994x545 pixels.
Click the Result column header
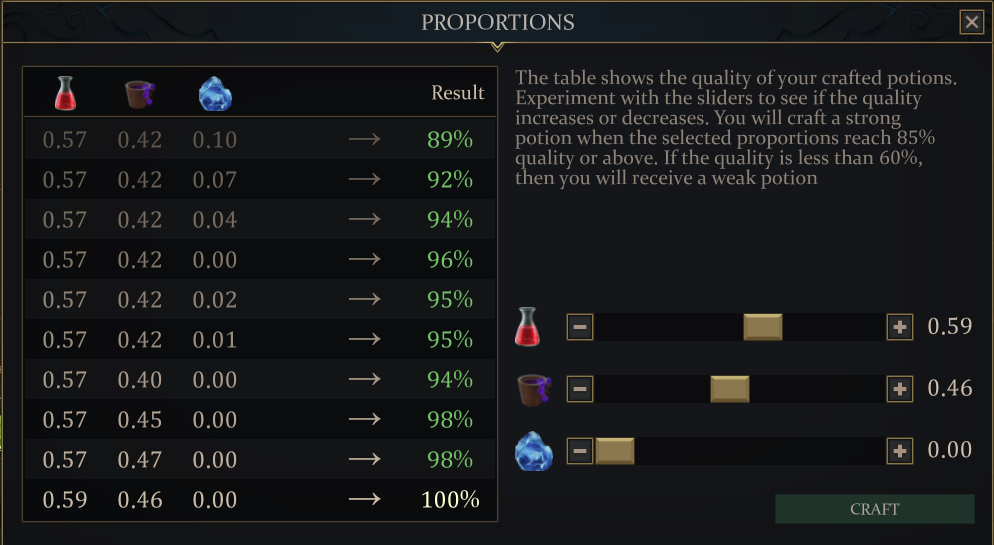[458, 93]
